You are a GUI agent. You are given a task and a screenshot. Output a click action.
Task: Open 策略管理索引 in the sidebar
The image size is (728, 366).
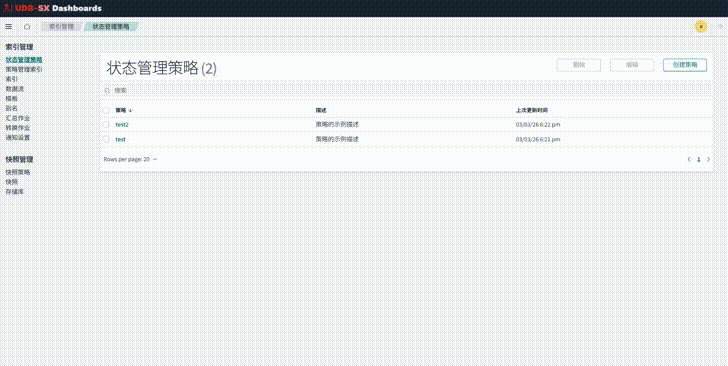24,70
